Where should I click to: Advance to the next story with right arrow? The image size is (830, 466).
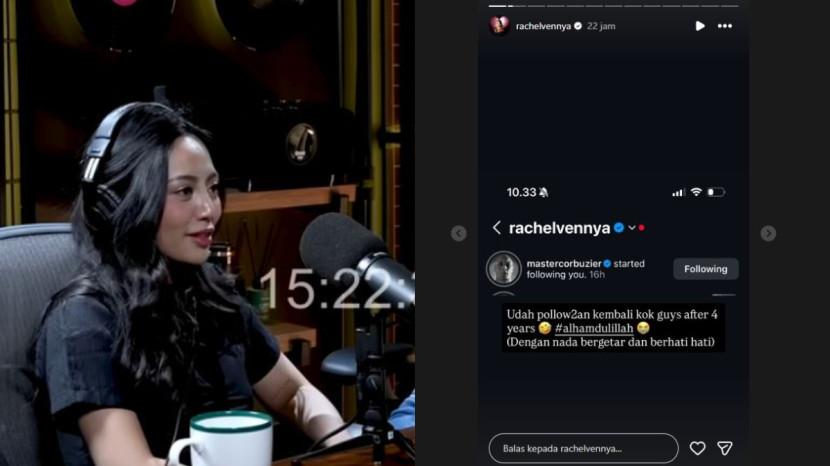[x=768, y=233]
